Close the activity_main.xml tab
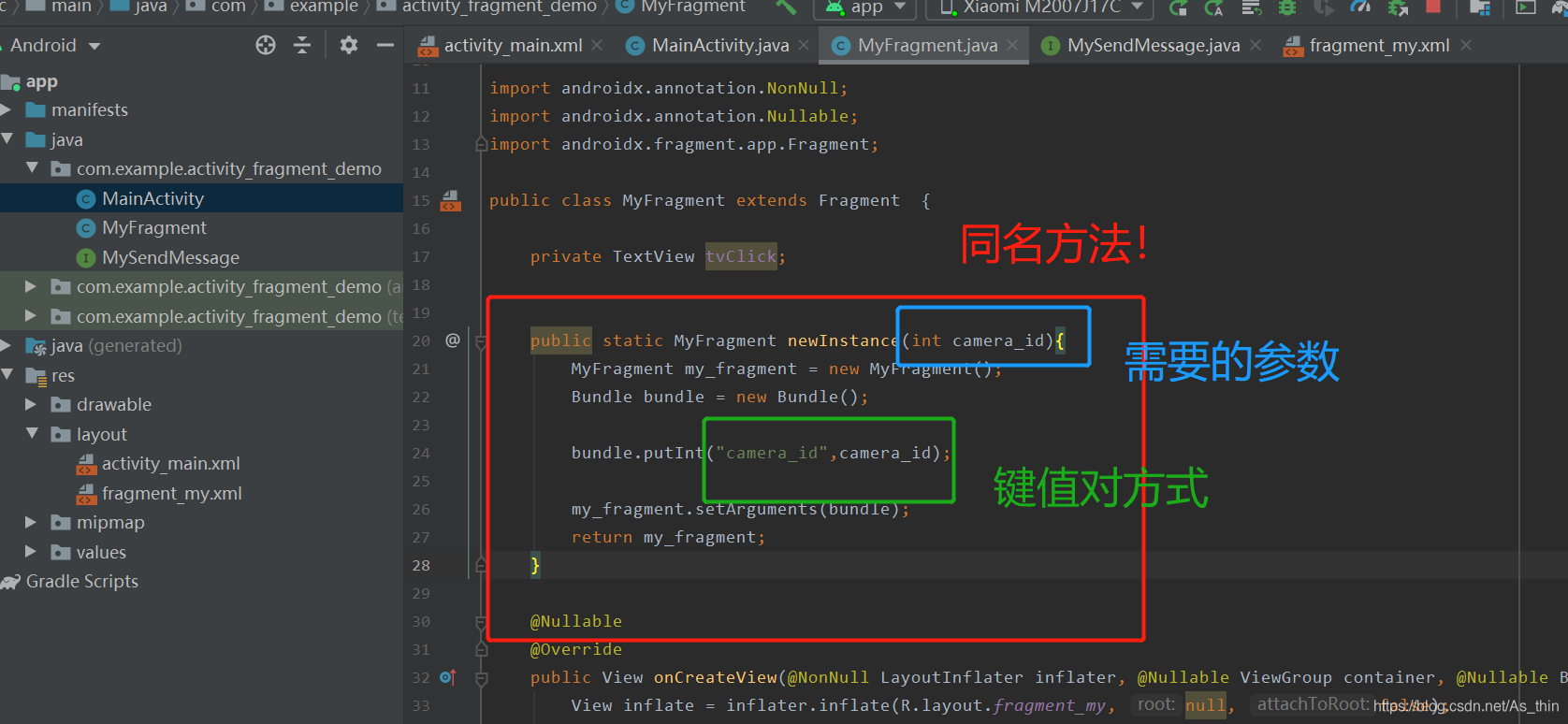Screen dimensions: 1568x724 (597, 45)
